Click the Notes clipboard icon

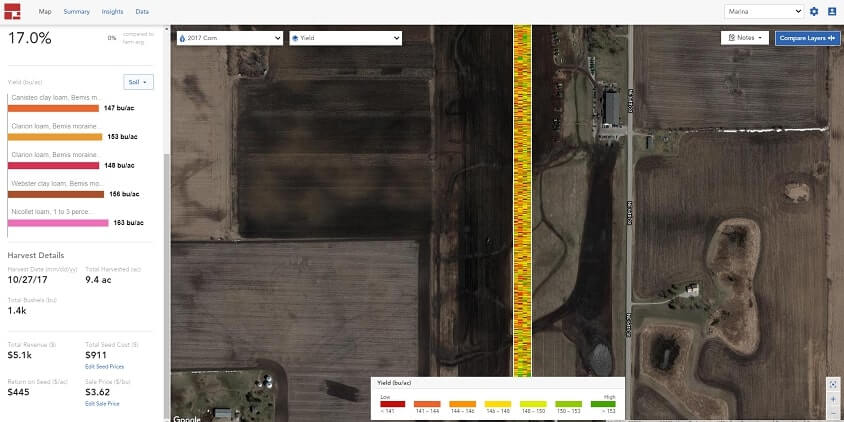pyautogui.click(x=732, y=38)
